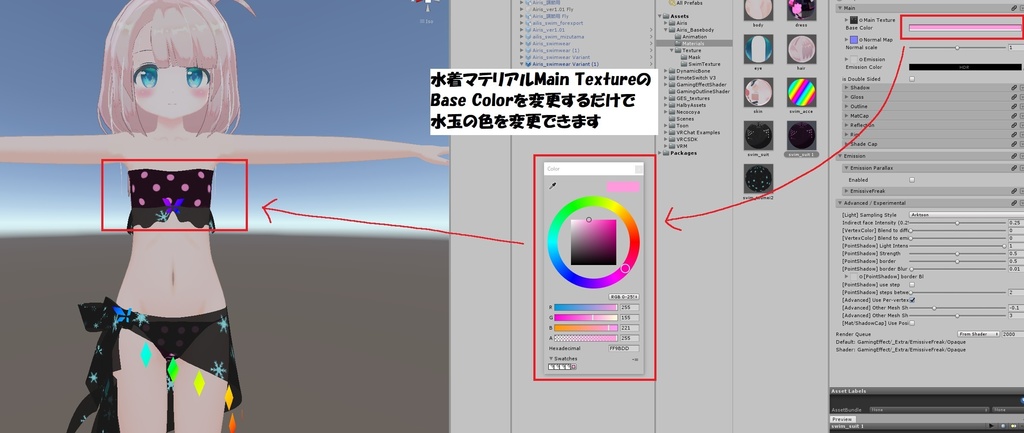
Task: Collapse the Advanced / Experimental section
Action: click(x=840, y=203)
